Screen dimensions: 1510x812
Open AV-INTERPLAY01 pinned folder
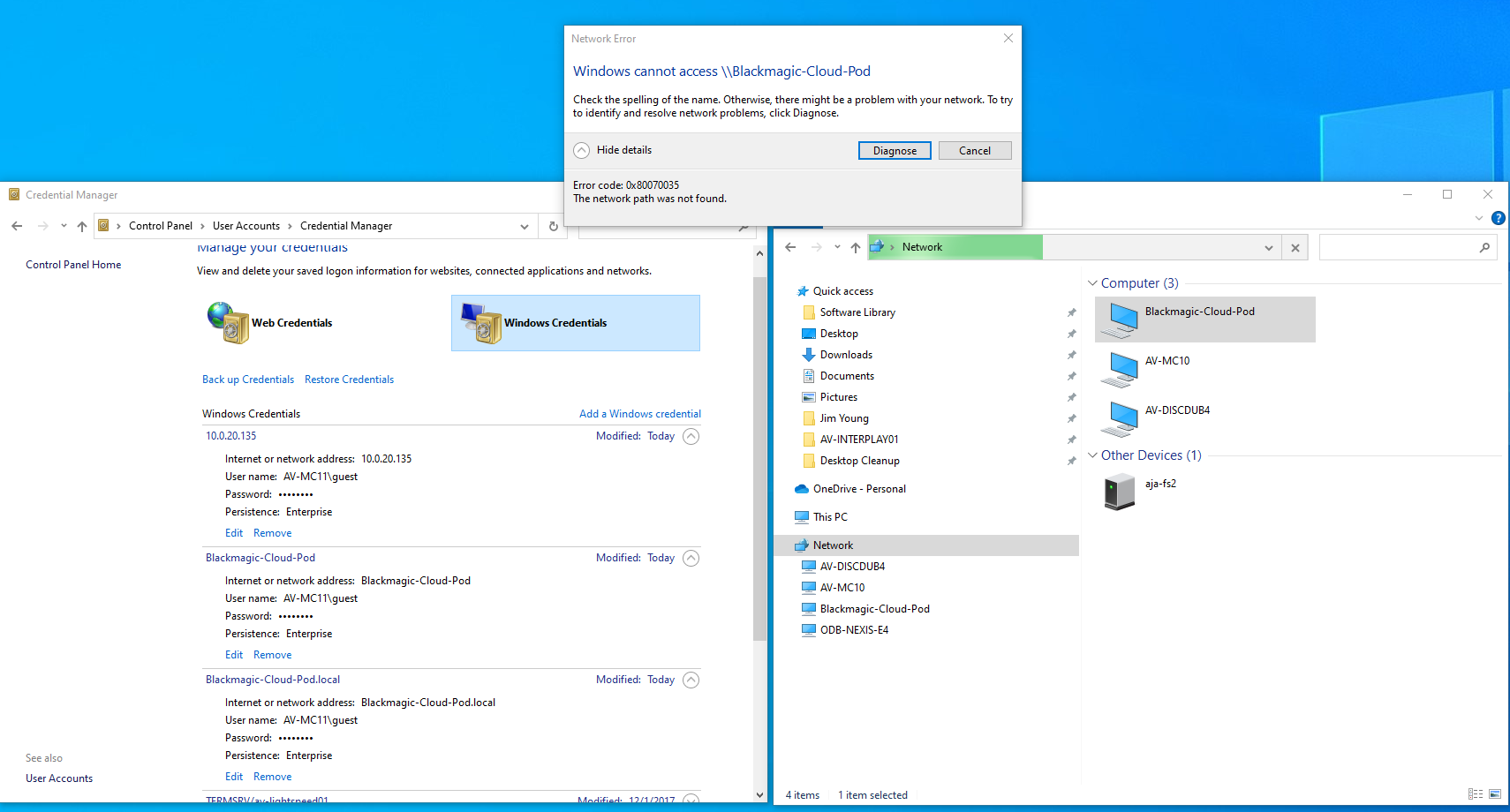point(859,440)
